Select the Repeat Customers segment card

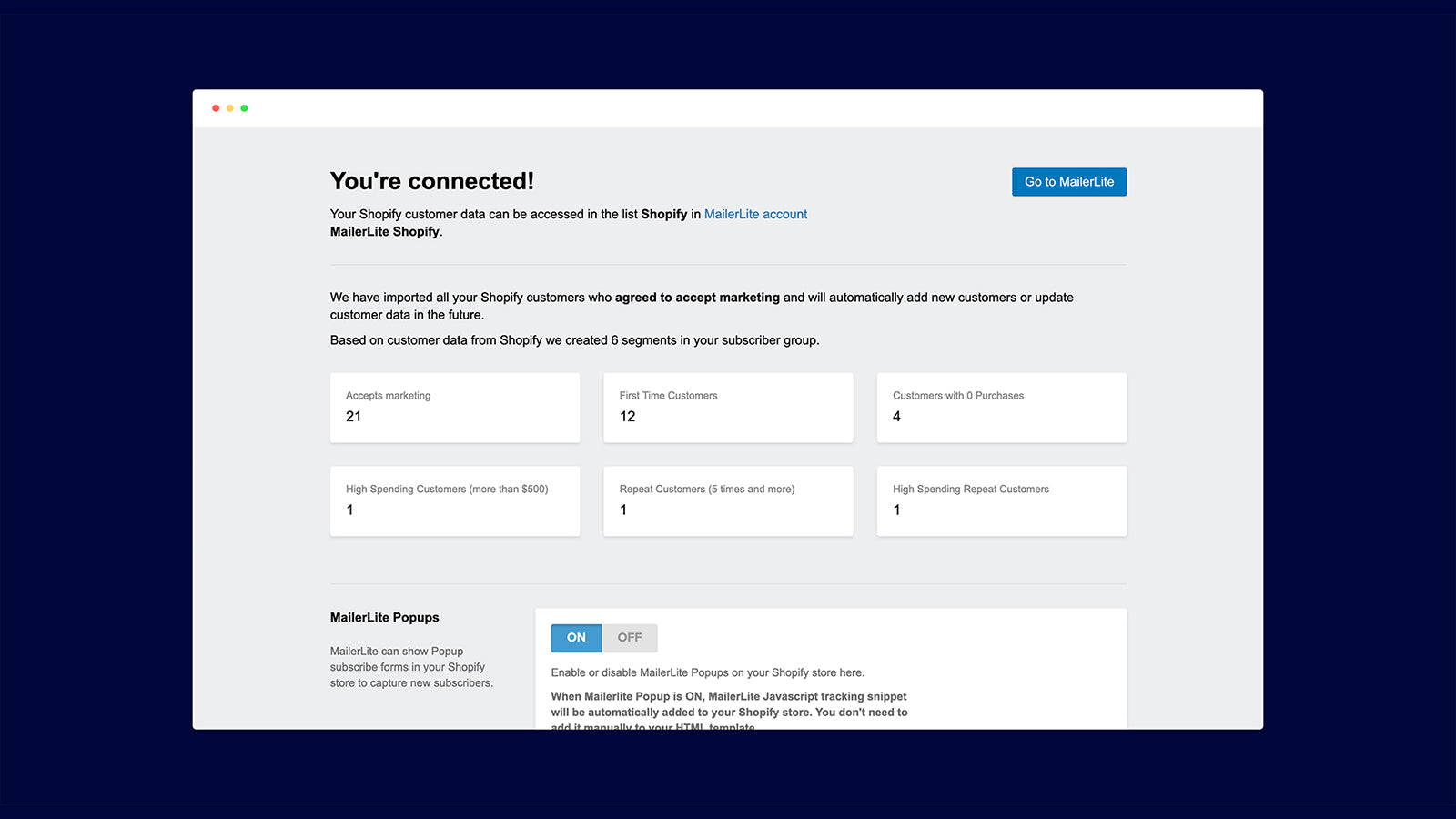[728, 500]
